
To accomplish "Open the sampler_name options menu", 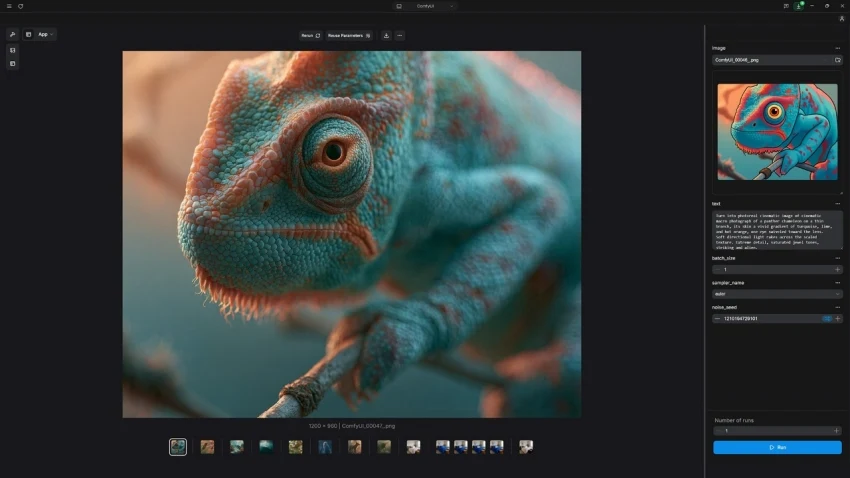I will point(838,283).
